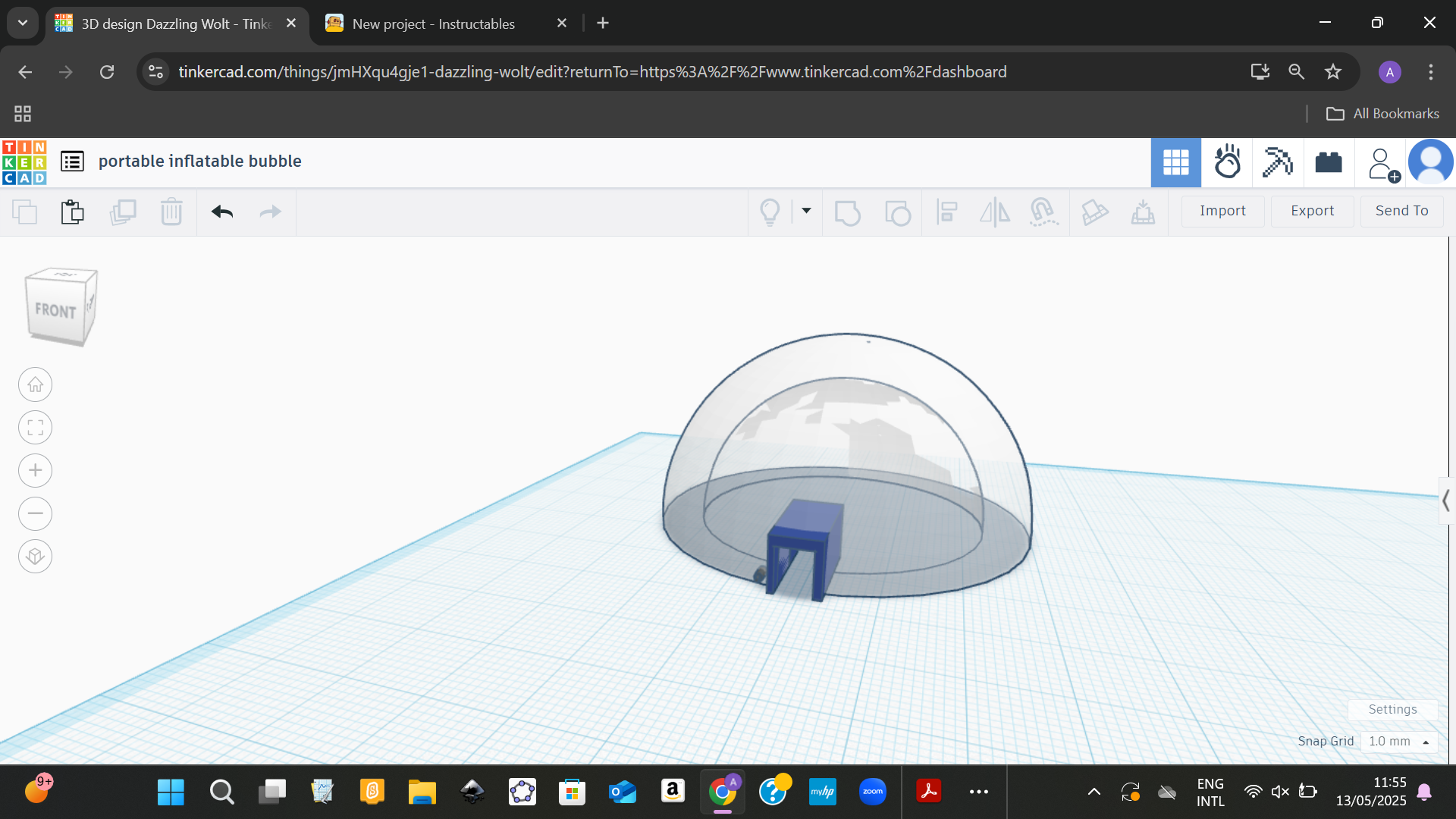
Task: Click the Group shapes icon
Action: pyautogui.click(x=847, y=212)
